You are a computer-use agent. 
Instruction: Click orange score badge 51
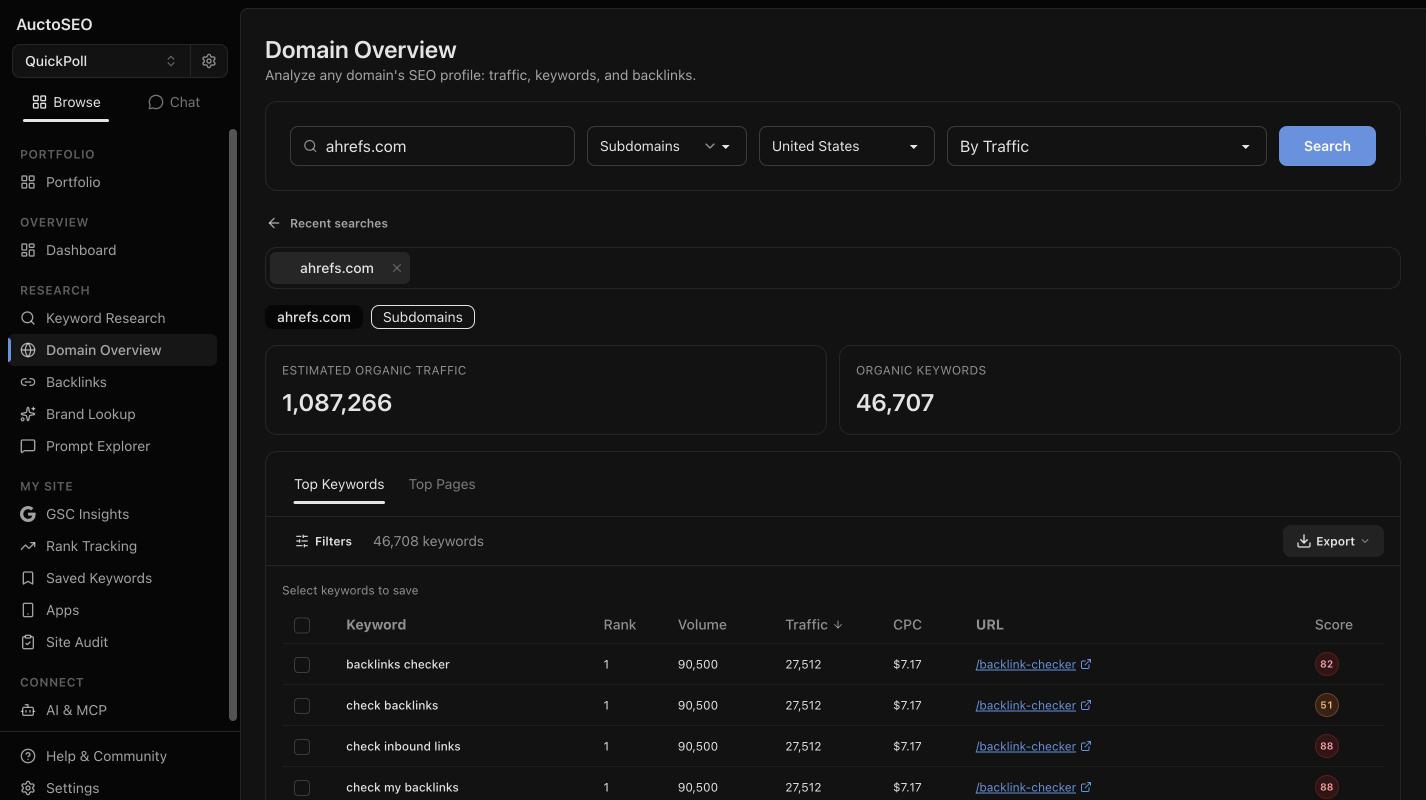tap(1327, 705)
